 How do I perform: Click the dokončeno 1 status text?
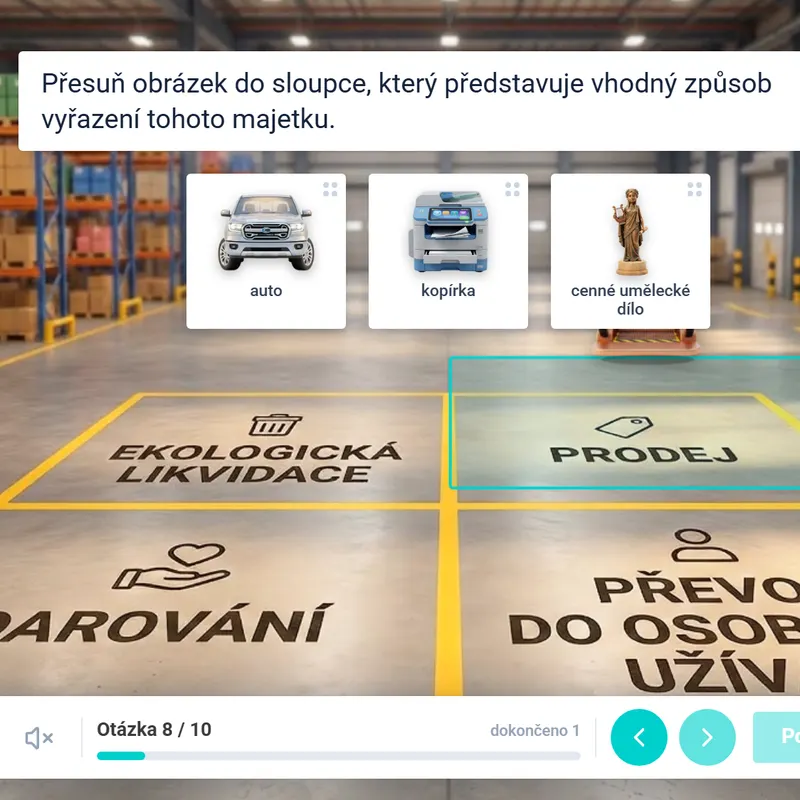coord(535,731)
